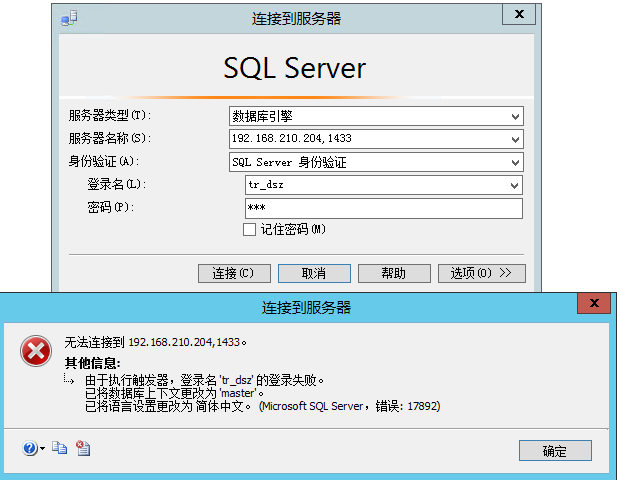617x480 pixels.
Task: Expand 选项(O) >> button
Action: coord(481,273)
